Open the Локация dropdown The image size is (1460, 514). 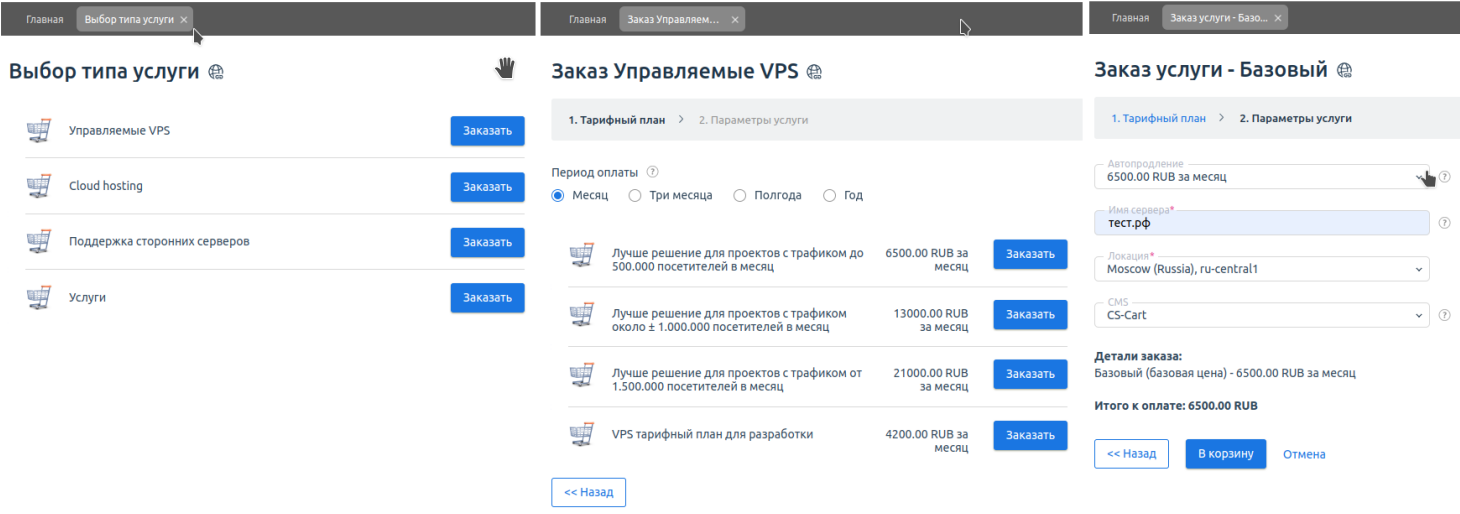tap(1262, 269)
